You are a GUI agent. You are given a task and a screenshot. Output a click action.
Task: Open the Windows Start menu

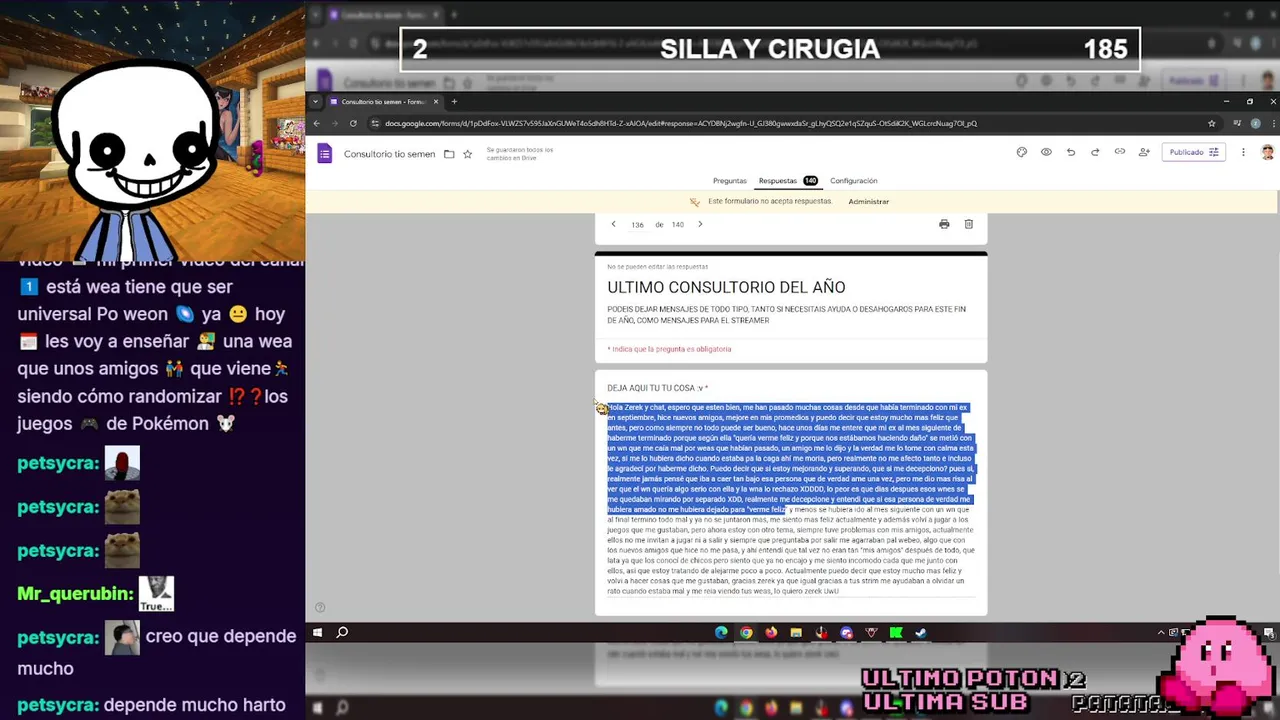coord(318,632)
